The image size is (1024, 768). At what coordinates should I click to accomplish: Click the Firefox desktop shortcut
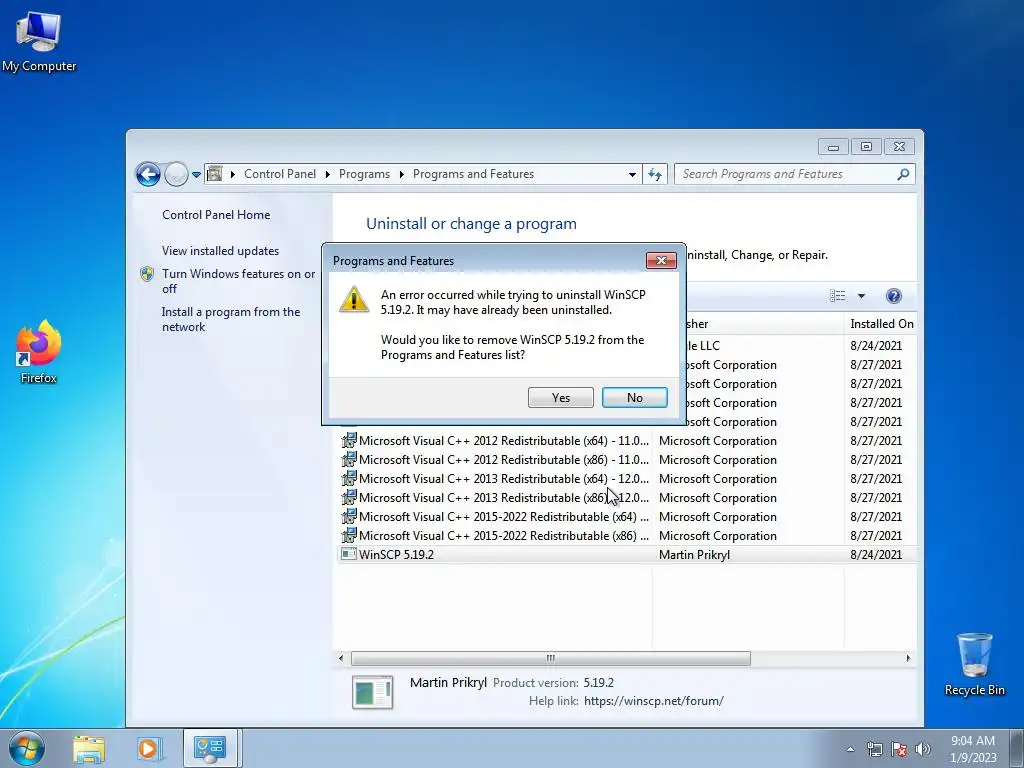tap(39, 351)
